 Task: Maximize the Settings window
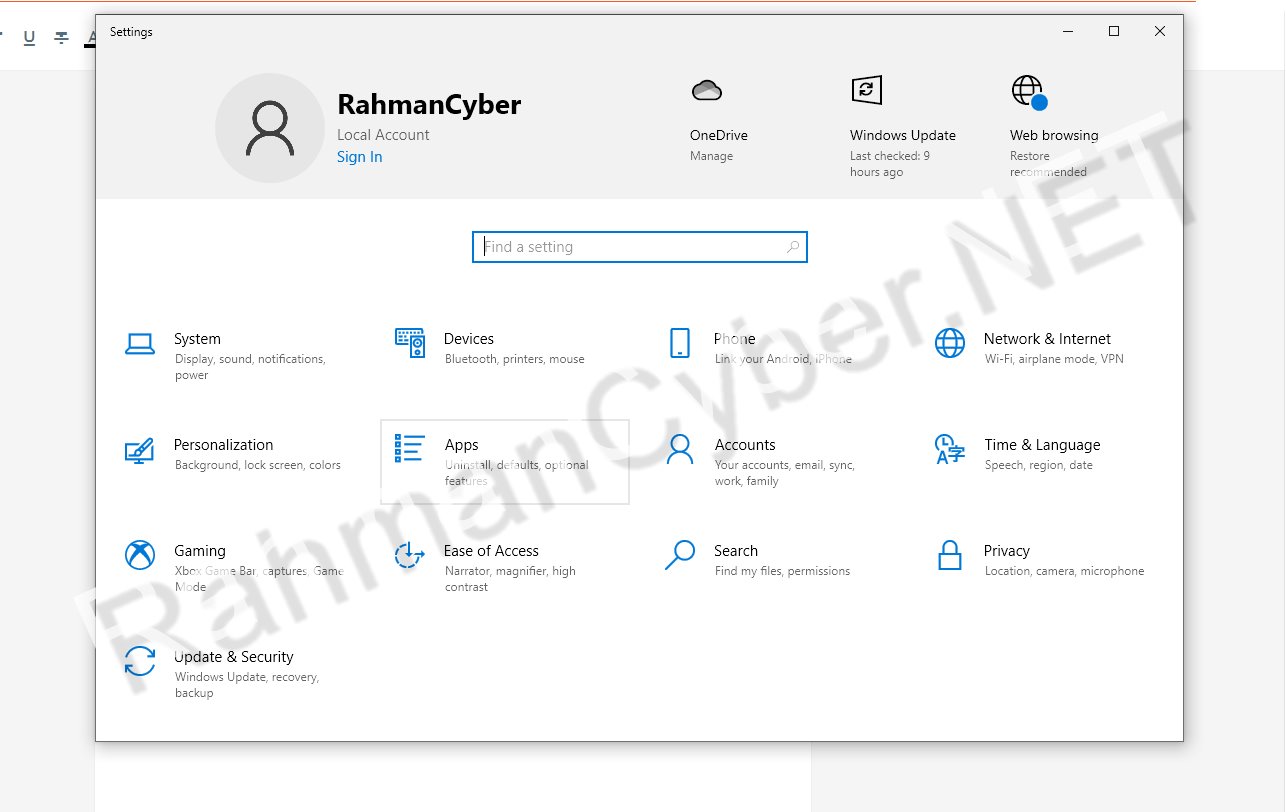click(x=1114, y=32)
